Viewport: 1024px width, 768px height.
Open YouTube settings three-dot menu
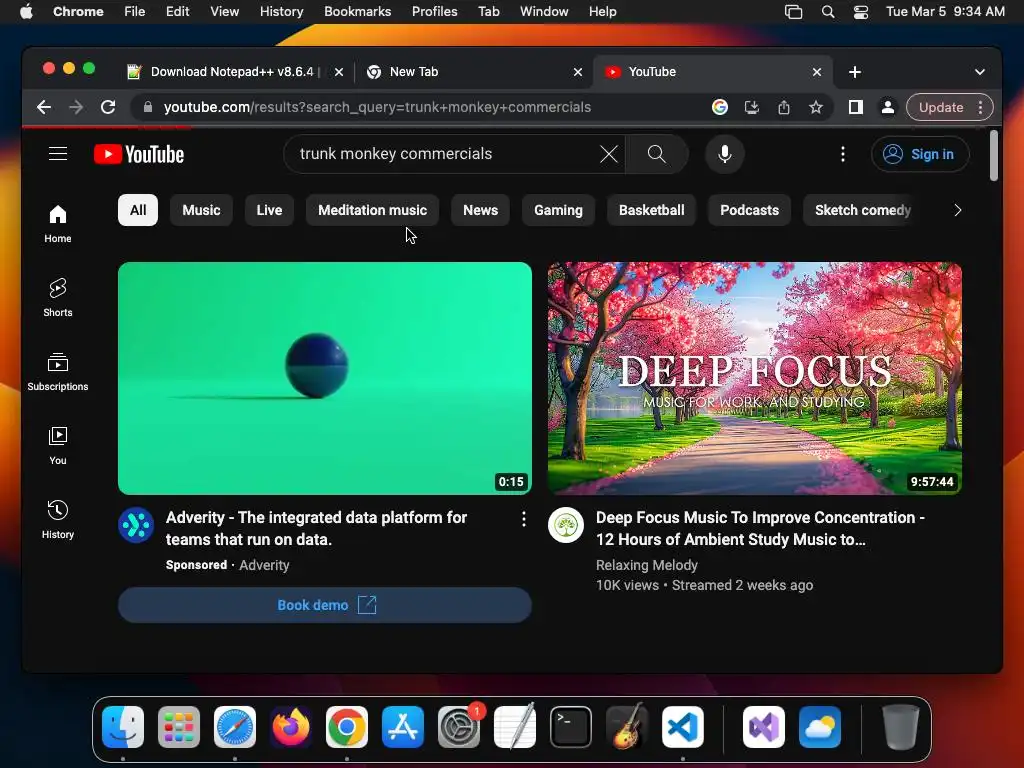pyautogui.click(x=842, y=154)
